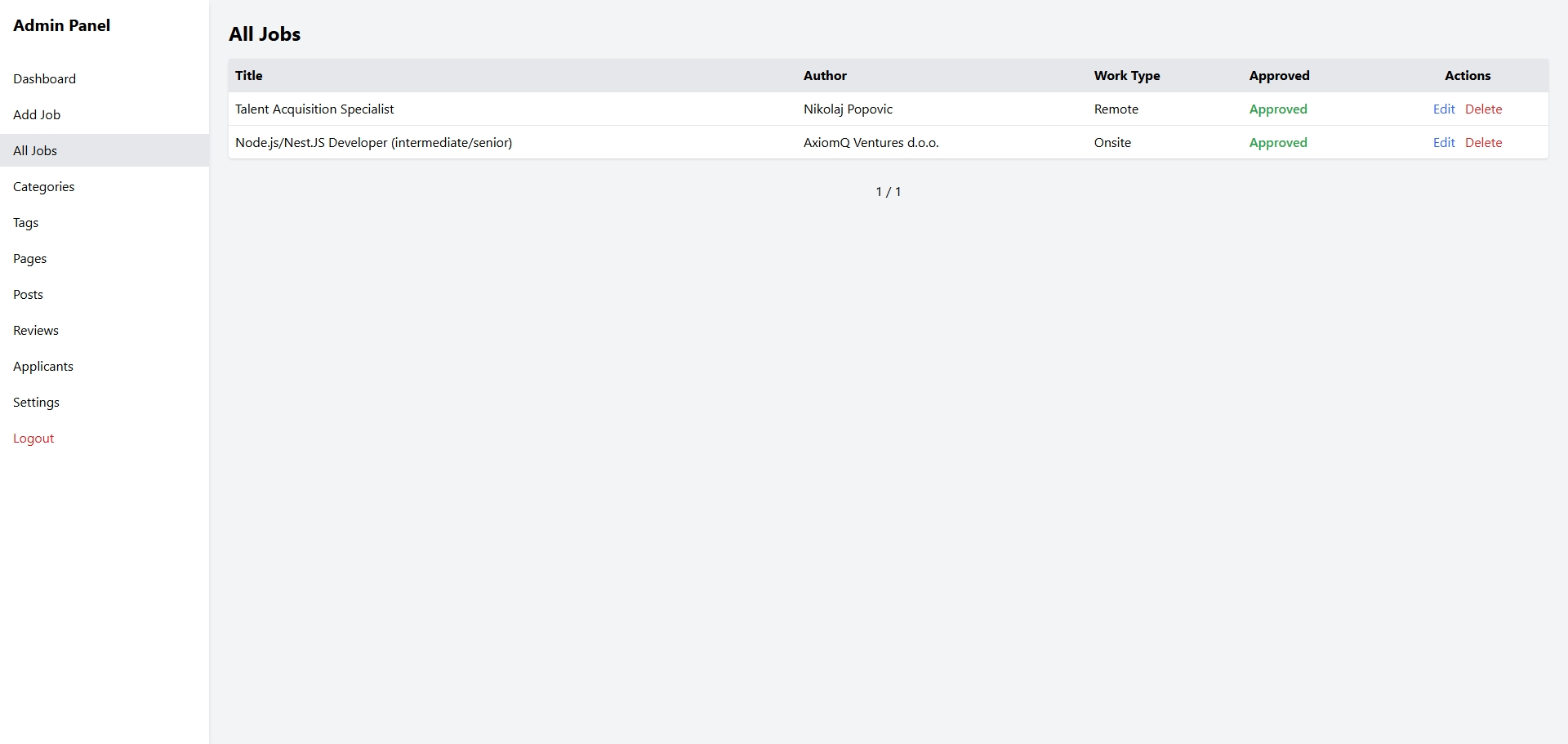This screenshot has height=744, width=1568.
Task: Select All Jobs in sidebar
Action: pyautogui.click(x=35, y=150)
